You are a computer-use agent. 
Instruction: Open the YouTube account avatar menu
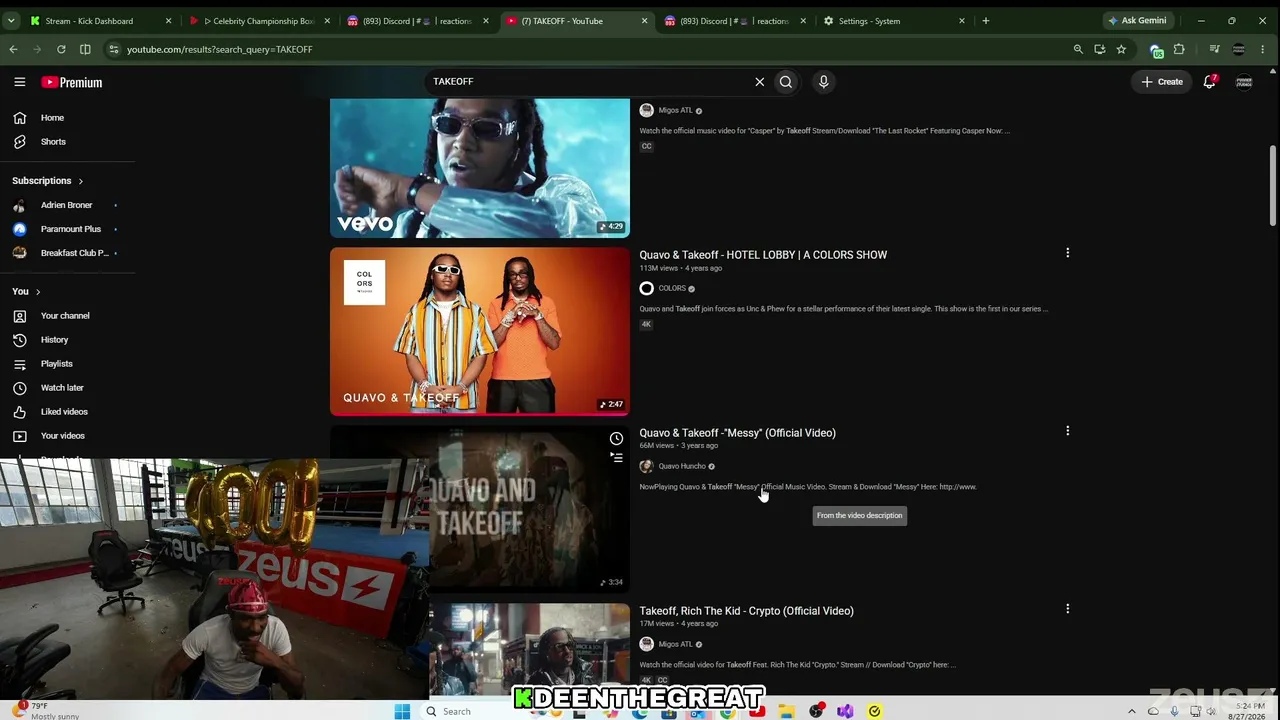tap(1244, 82)
